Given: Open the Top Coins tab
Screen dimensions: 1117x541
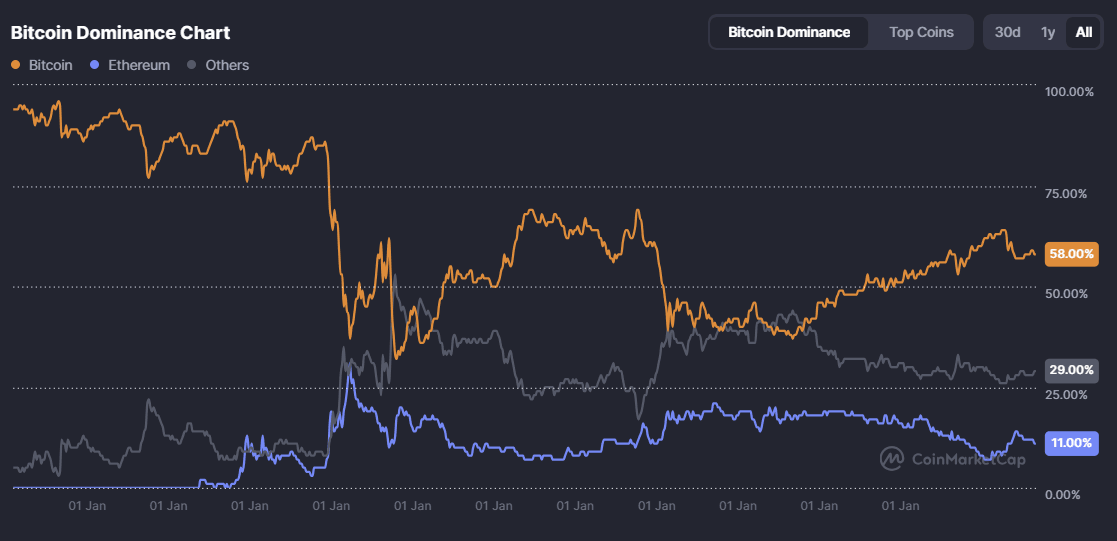Looking at the screenshot, I should [x=921, y=32].
